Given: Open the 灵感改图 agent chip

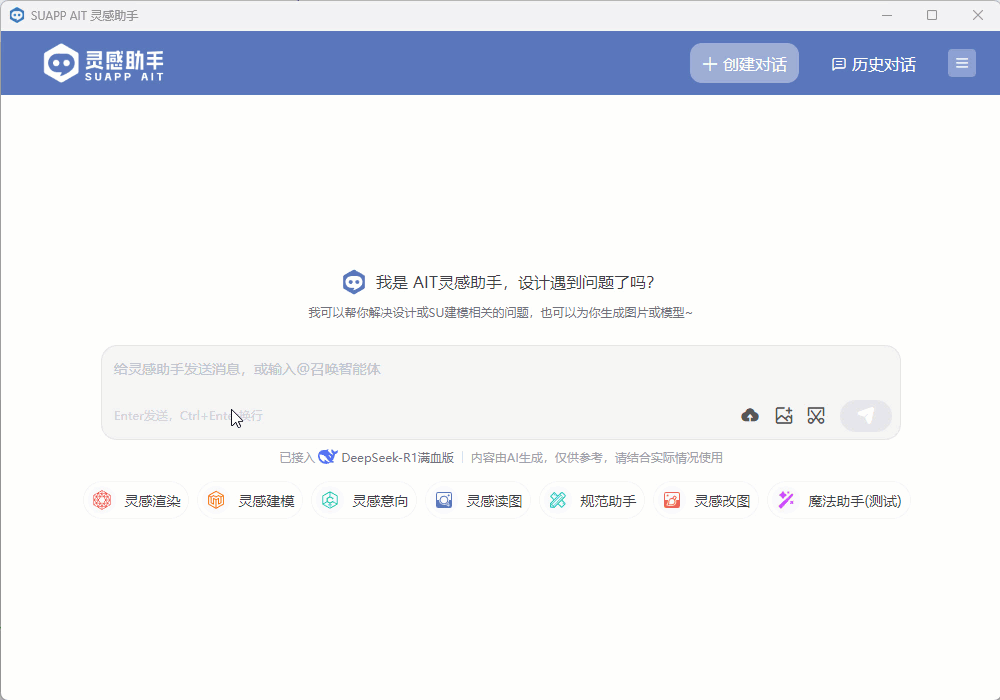Looking at the screenshot, I should (707, 501).
